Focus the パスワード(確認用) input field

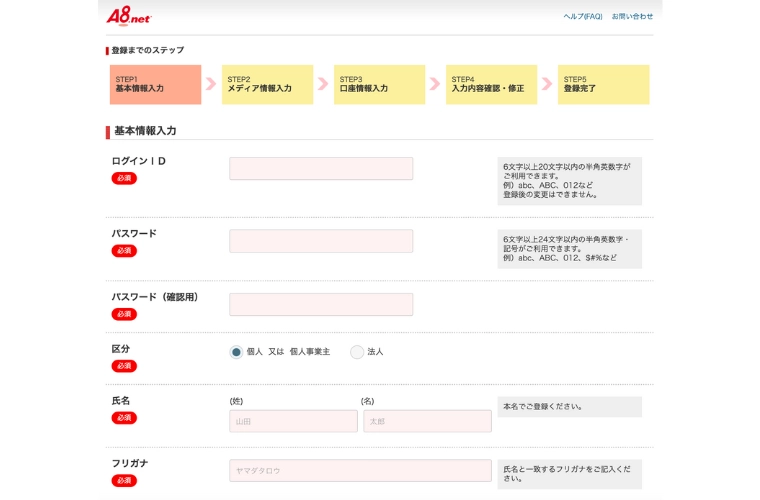tap(321, 304)
